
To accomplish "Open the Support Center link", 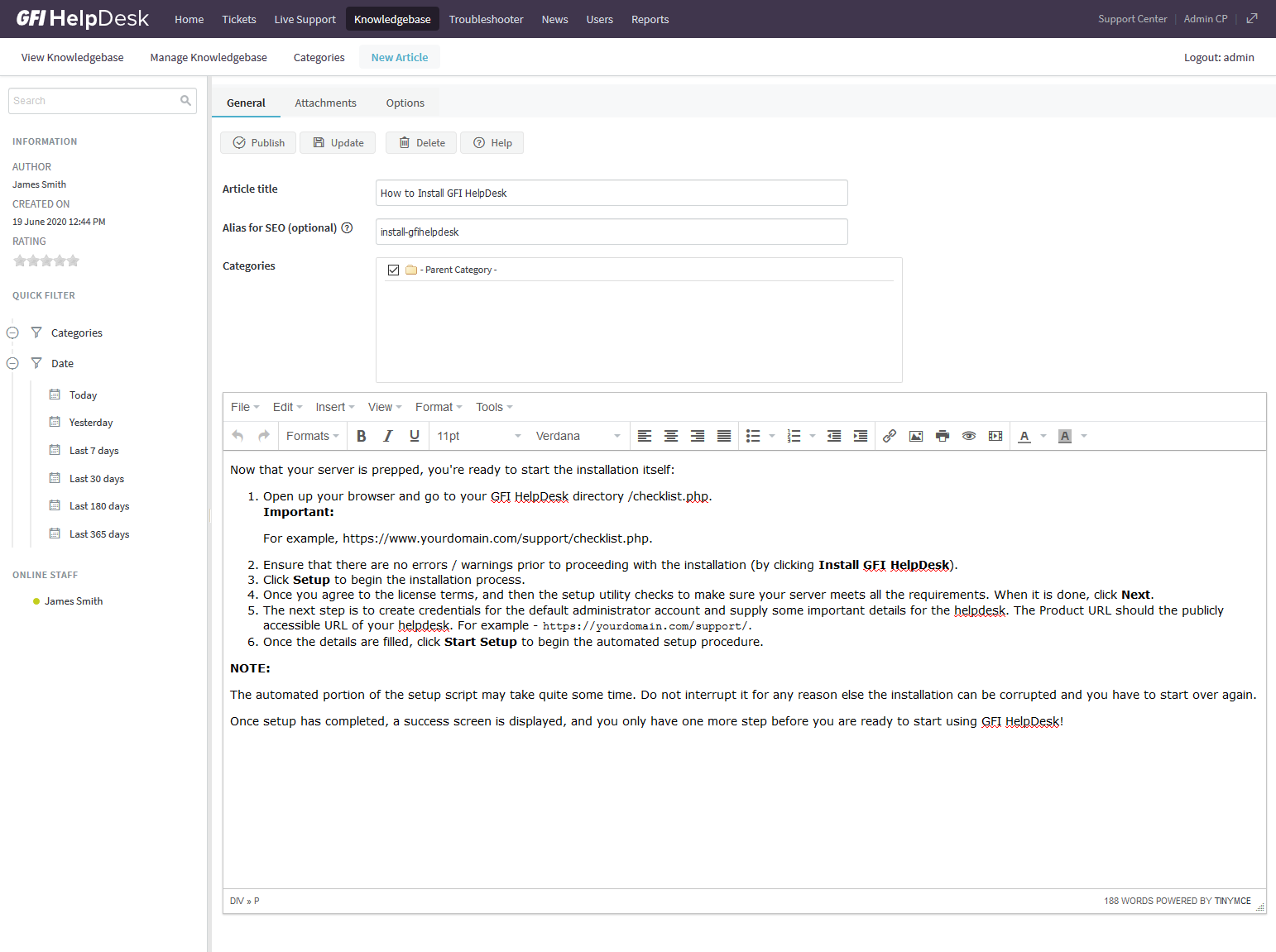I will pyautogui.click(x=1132, y=18).
